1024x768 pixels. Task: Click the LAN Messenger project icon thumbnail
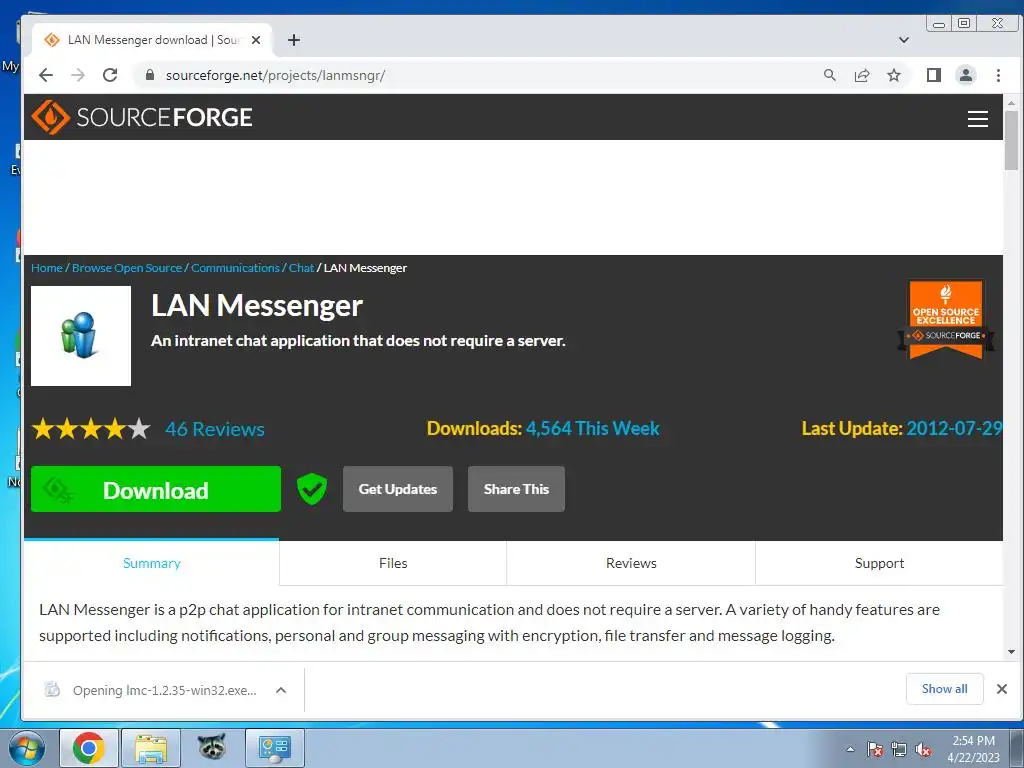(x=81, y=336)
